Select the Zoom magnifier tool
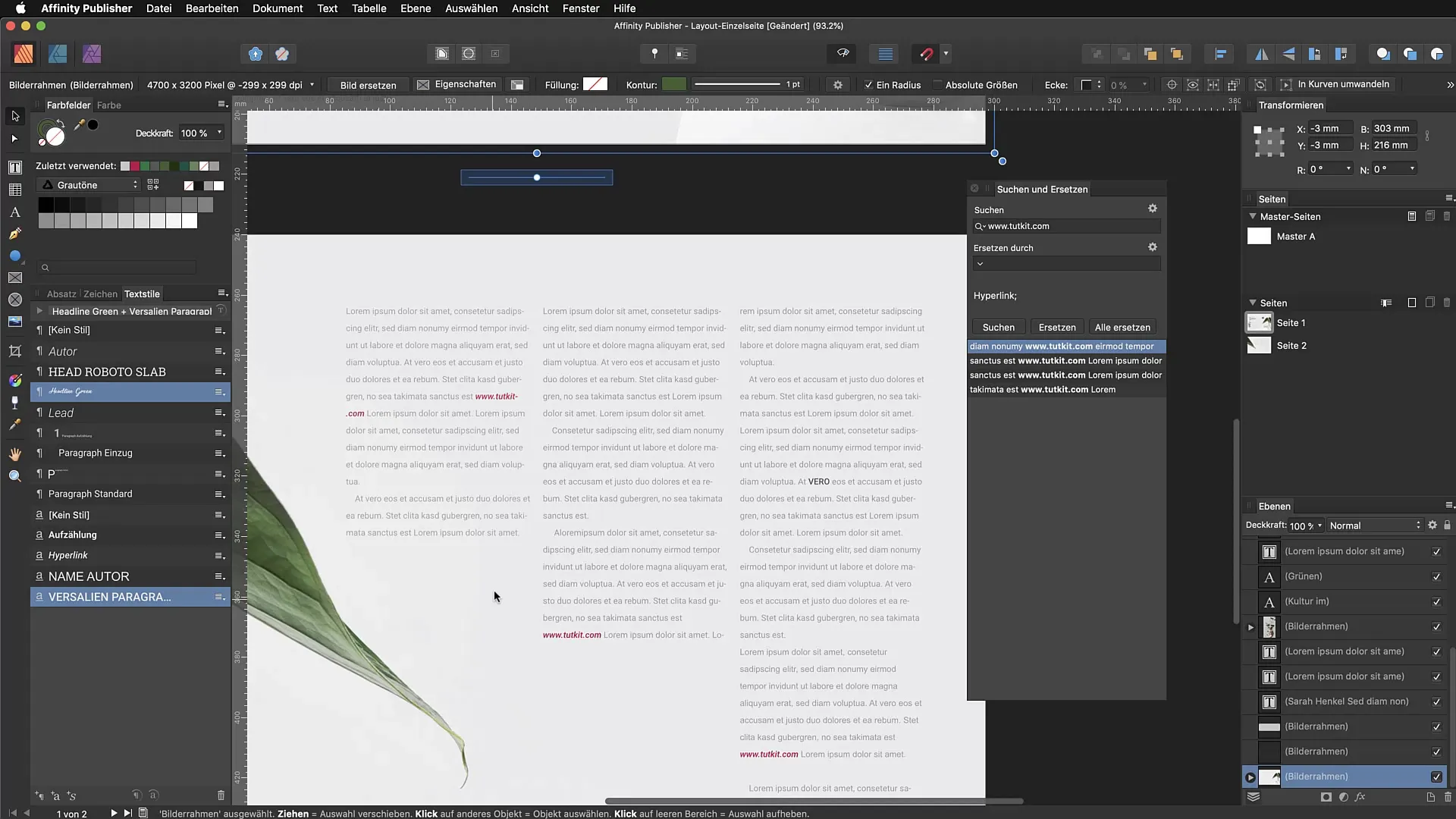1456x819 pixels. click(x=15, y=476)
